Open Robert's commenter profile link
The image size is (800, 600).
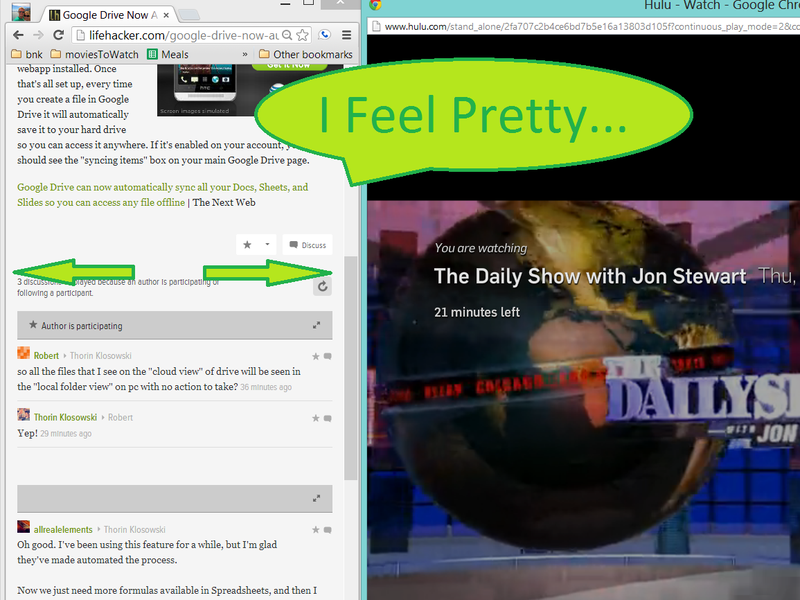[x=46, y=356]
